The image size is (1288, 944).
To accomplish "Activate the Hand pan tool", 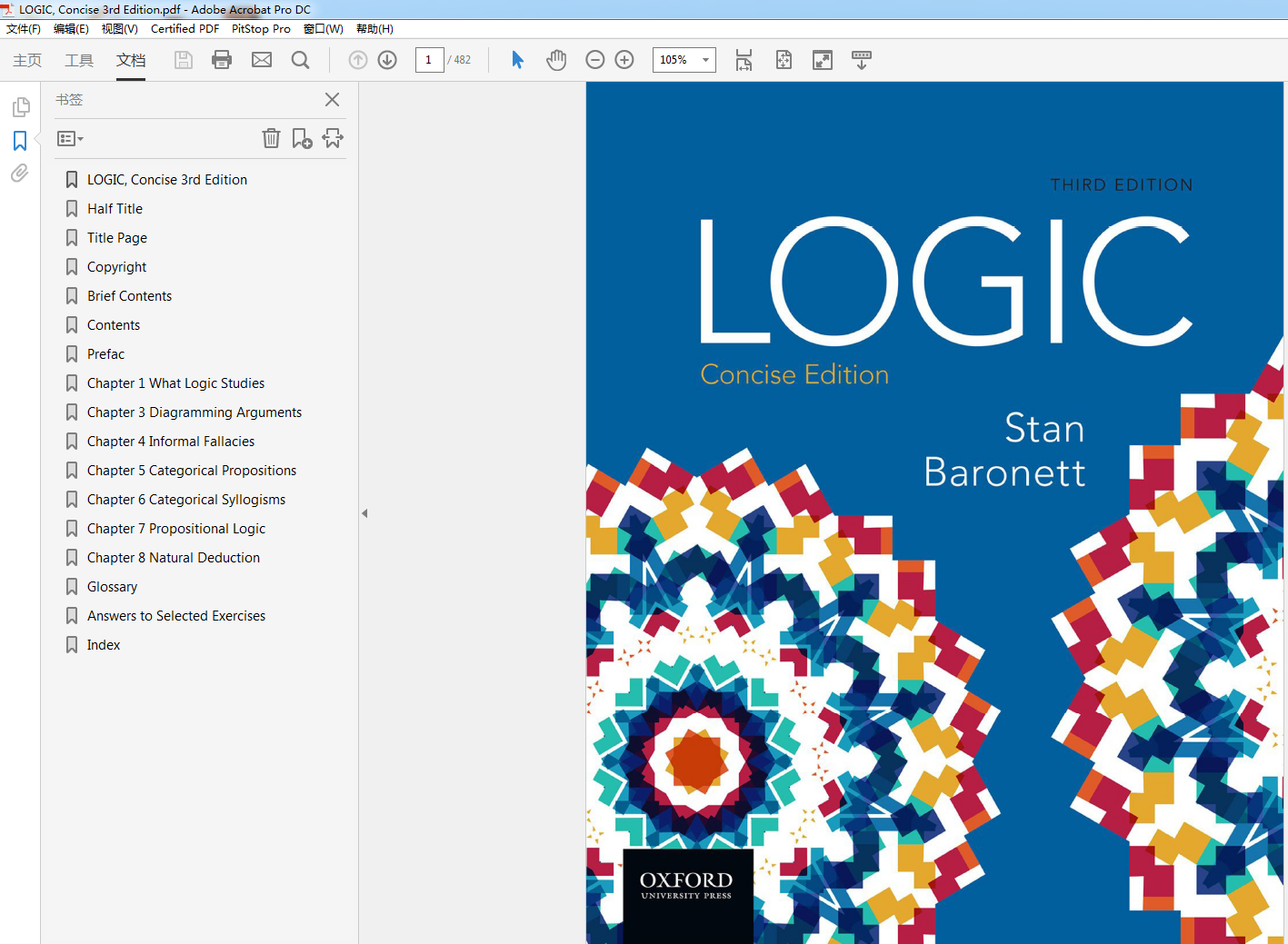I will click(x=556, y=60).
